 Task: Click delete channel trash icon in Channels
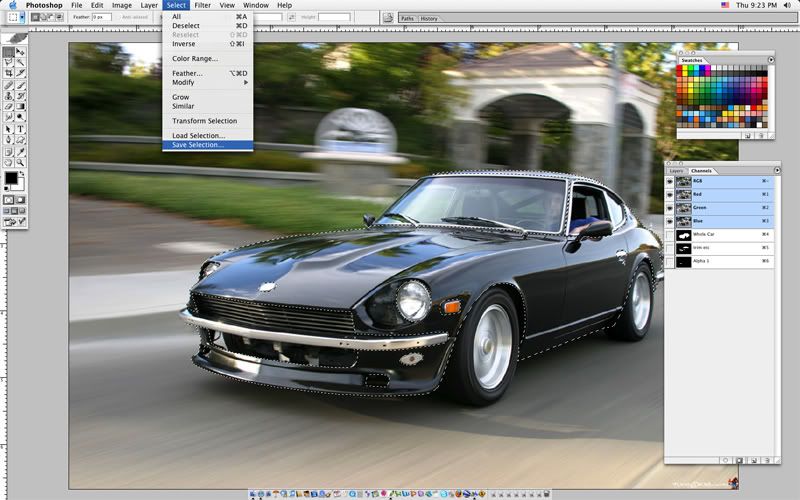tap(765, 460)
